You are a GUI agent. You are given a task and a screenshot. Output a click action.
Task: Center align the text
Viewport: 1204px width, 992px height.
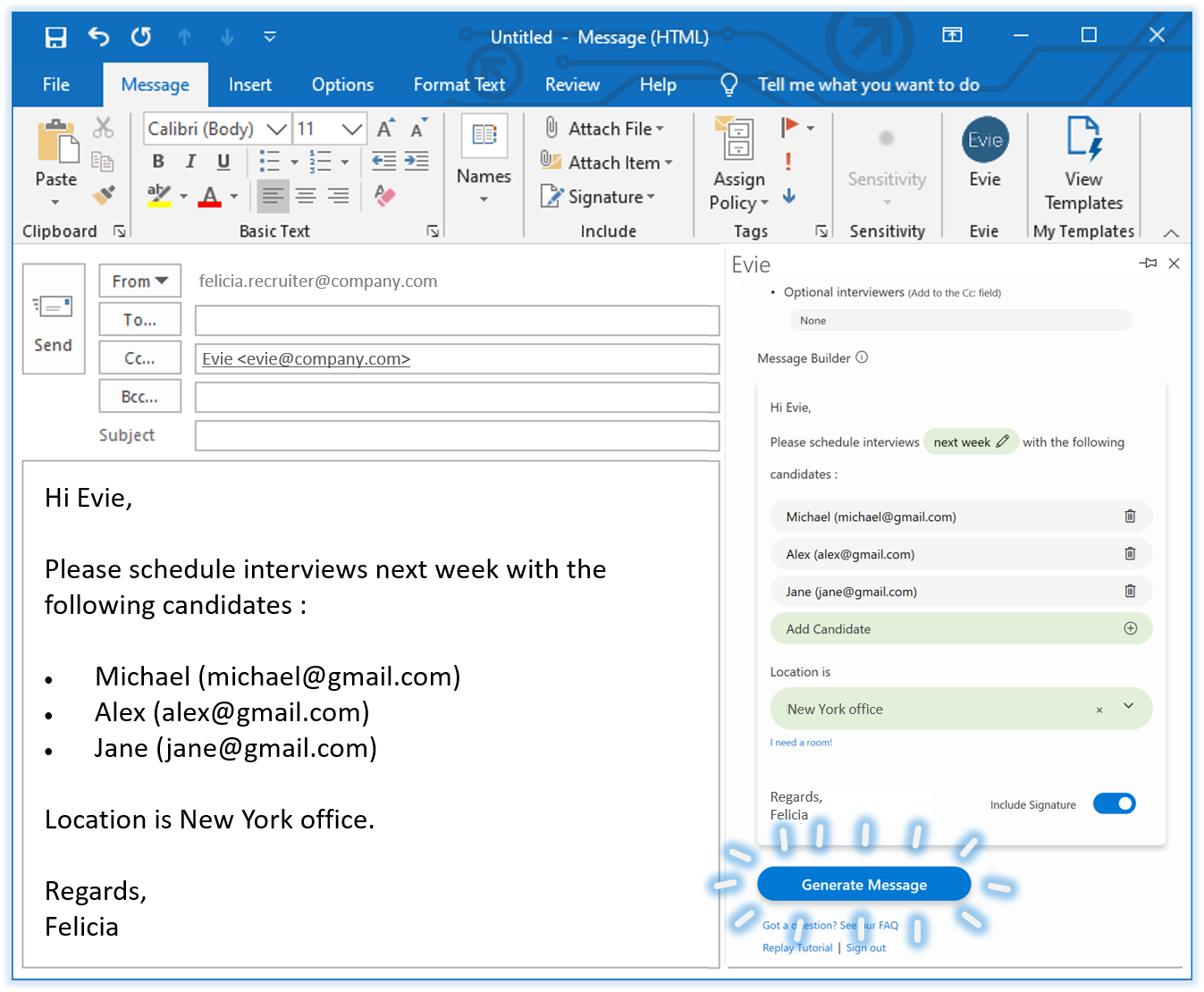coord(306,196)
